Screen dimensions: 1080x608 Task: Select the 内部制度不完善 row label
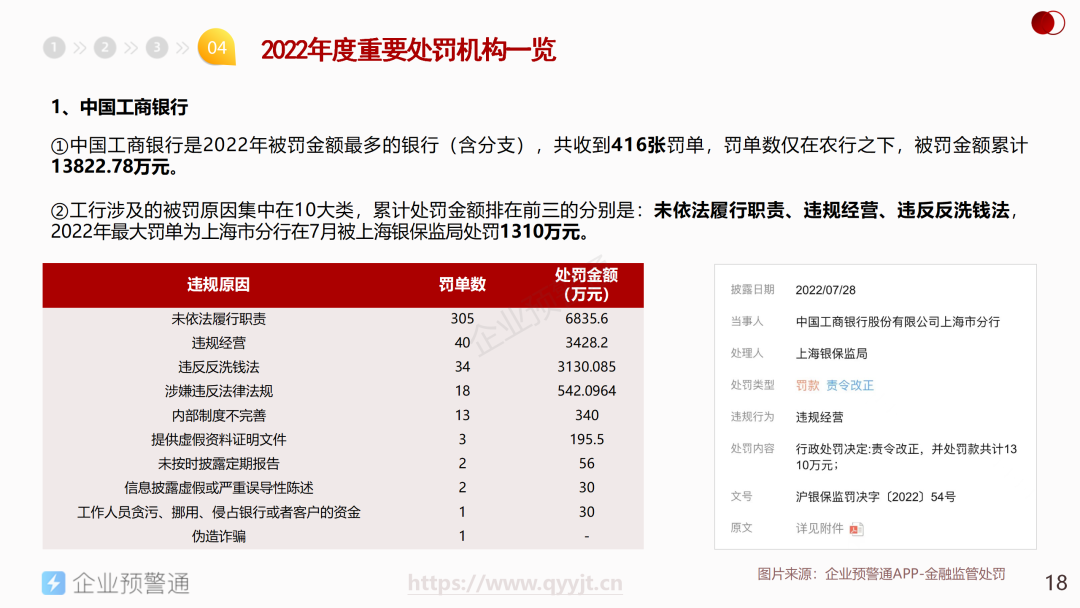(x=218, y=415)
